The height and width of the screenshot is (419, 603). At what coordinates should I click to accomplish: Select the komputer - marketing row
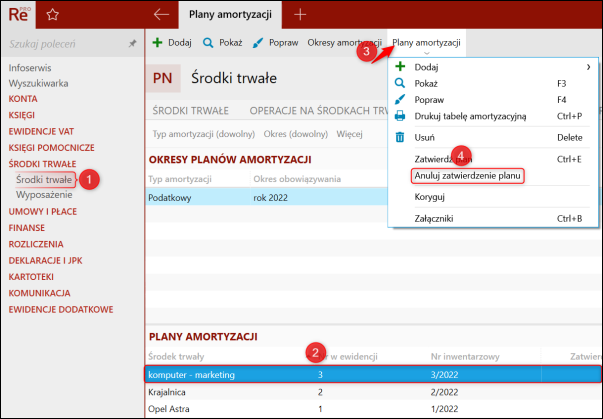[373, 374]
